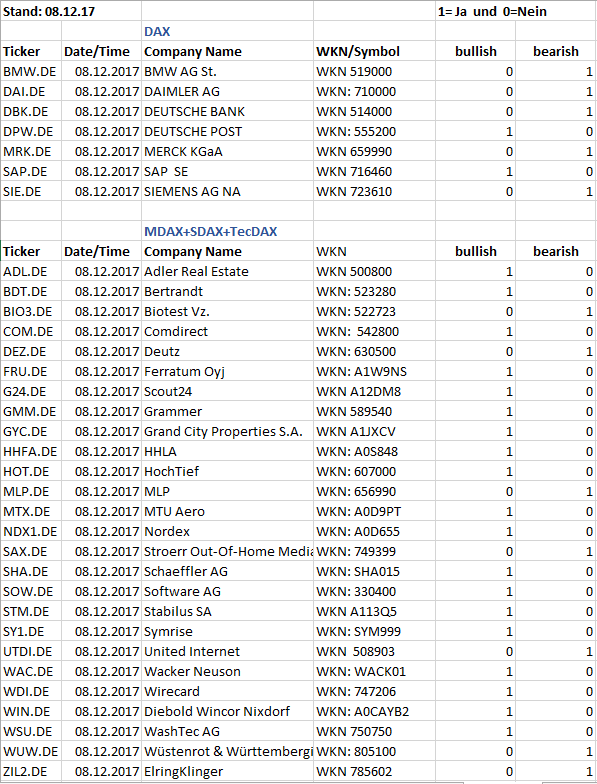Screen dimensions: 597x784
Task: Click WKN: A1W9NS cell for Ferratum
Action: [x=374, y=372]
